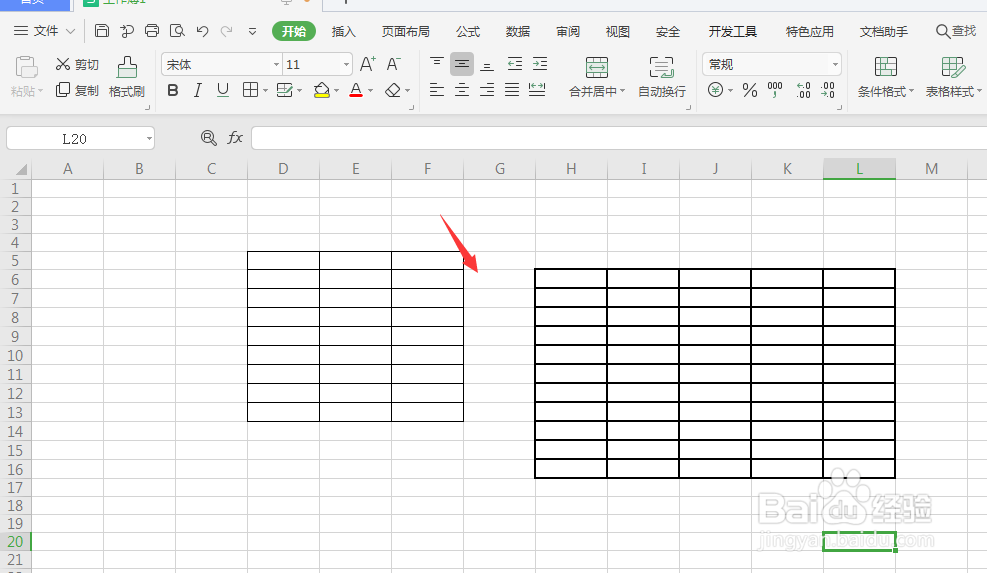Expand the Name Box dropdown
The width and height of the screenshot is (987, 573).
tap(149, 139)
